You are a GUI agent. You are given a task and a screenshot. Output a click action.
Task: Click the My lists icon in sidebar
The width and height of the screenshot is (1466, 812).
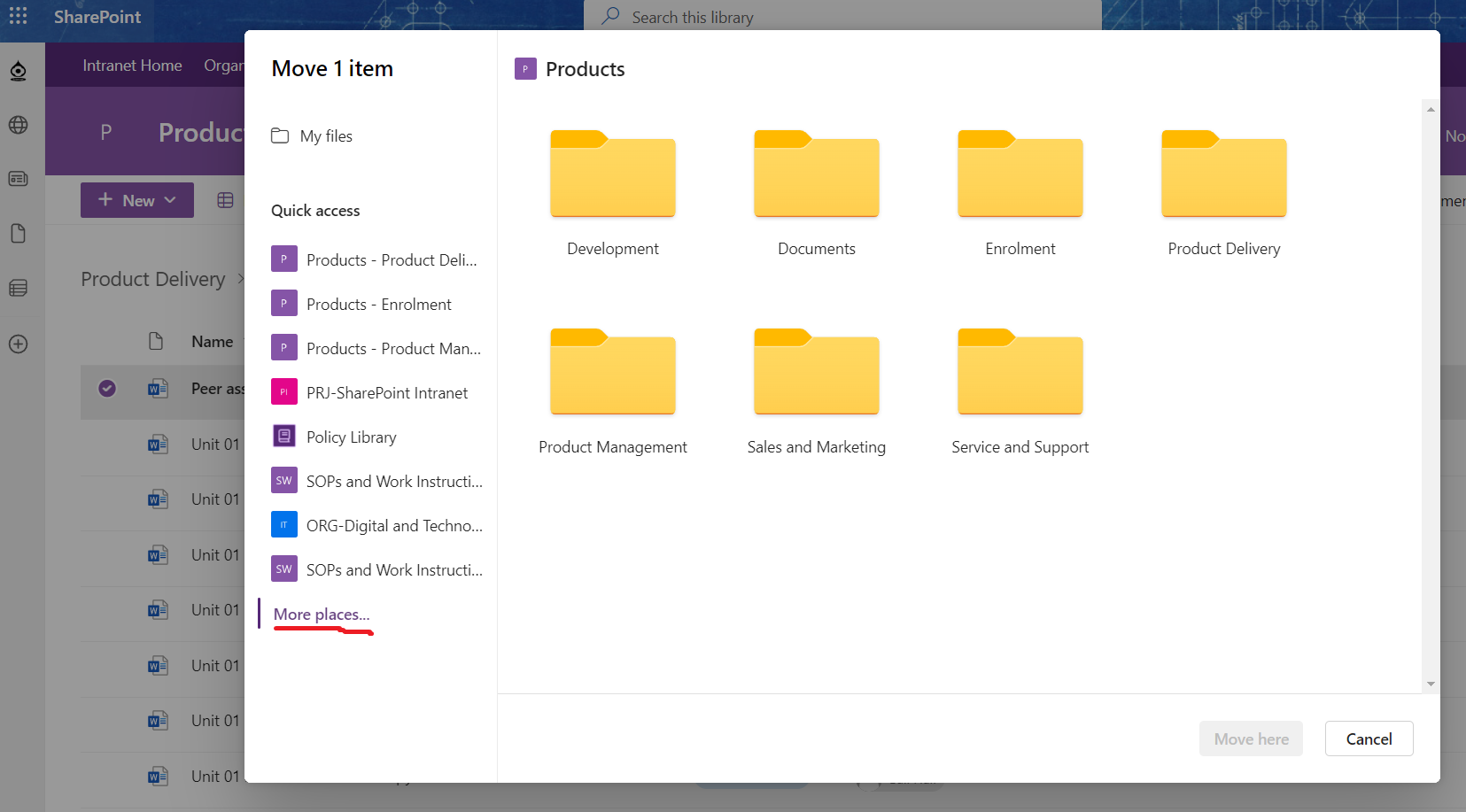(18, 288)
